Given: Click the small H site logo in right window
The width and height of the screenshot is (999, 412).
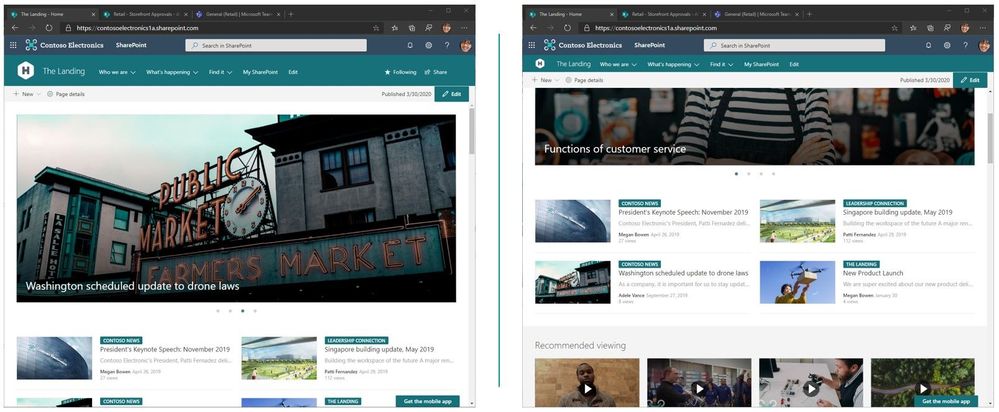Looking at the screenshot, I should pyautogui.click(x=540, y=64).
